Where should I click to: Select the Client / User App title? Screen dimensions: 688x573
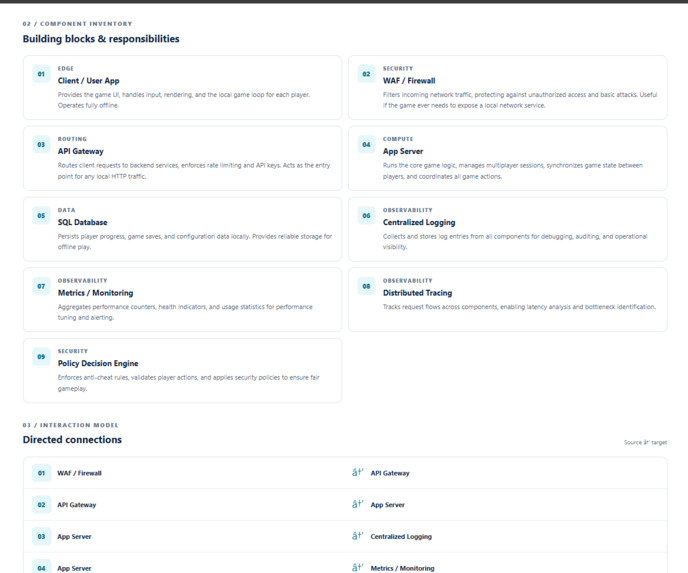click(89, 81)
